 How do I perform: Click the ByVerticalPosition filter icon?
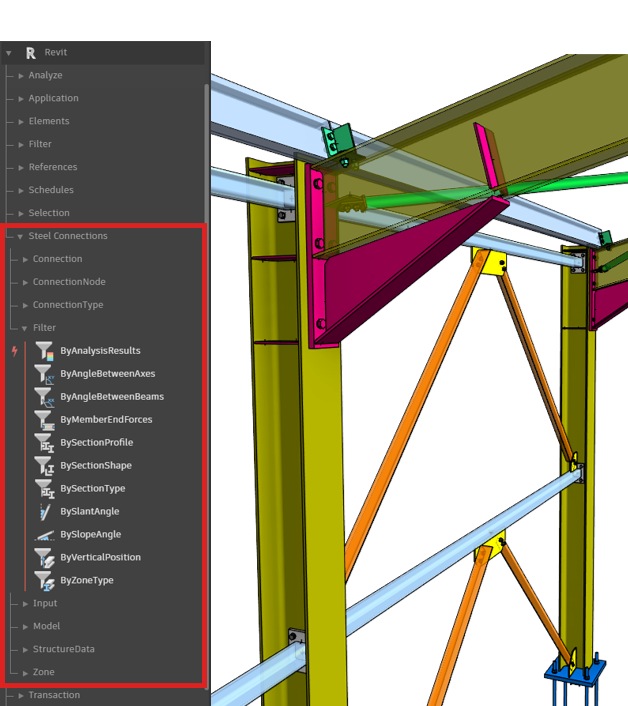coord(45,557)
